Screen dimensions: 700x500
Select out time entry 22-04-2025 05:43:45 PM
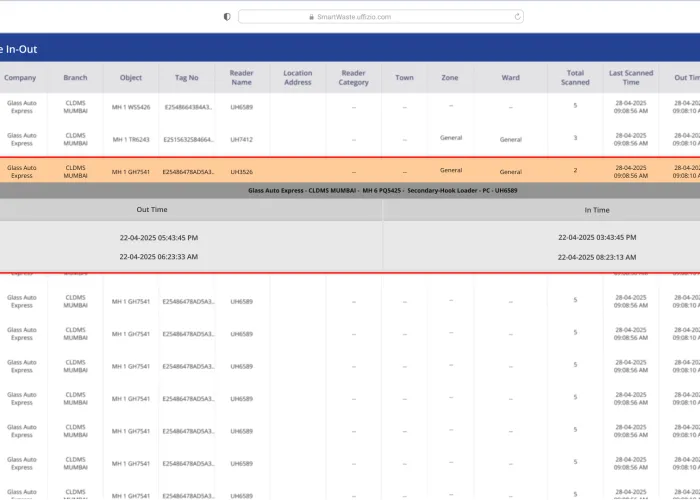tap(158, 238)
